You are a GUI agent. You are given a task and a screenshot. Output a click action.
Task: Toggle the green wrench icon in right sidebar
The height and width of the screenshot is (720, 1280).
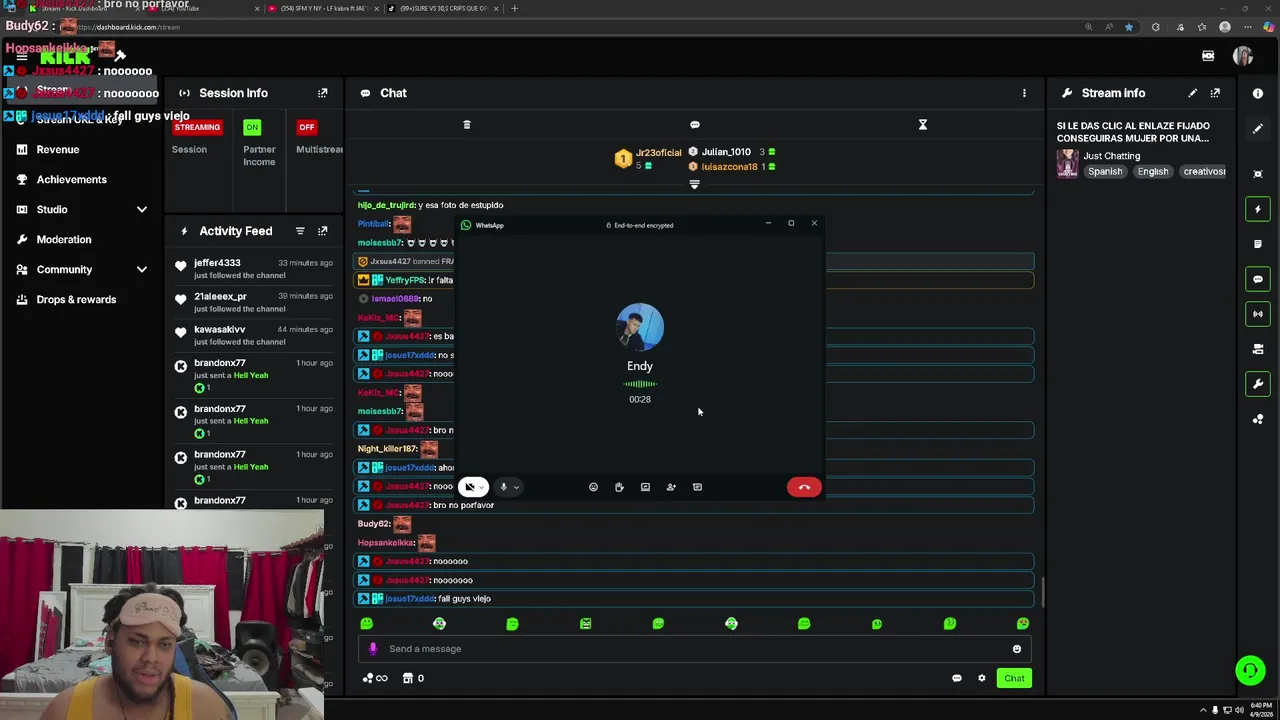pyautogui.click(x=1258, y=384)
